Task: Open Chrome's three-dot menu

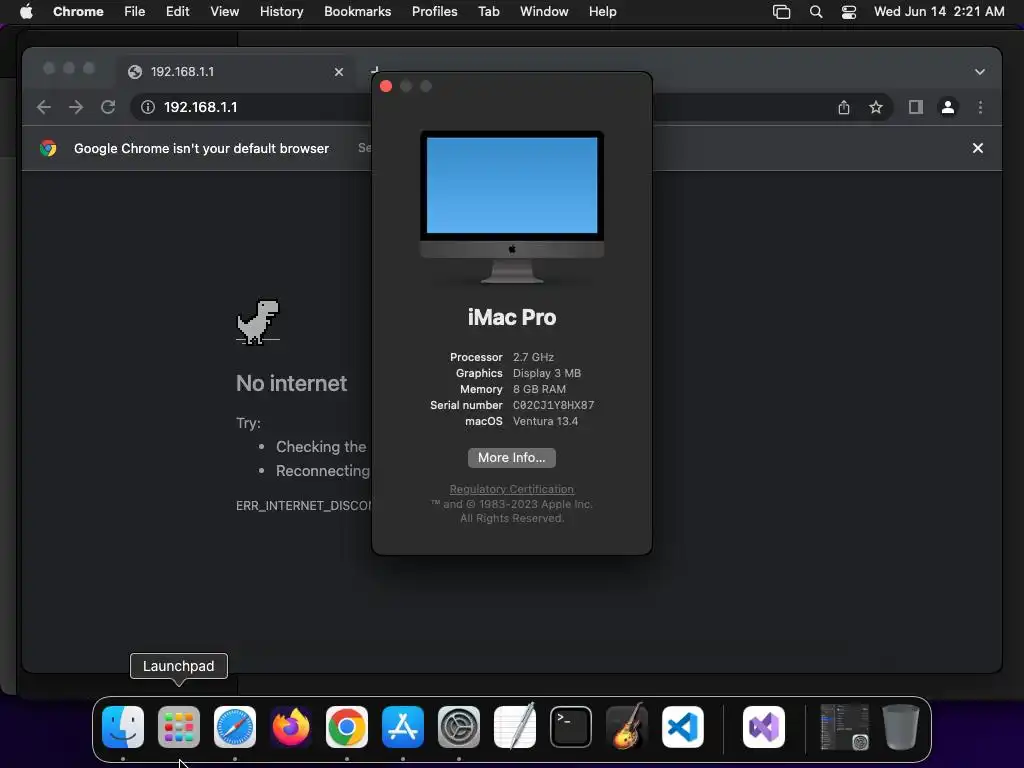Action: tap(980, 107)
